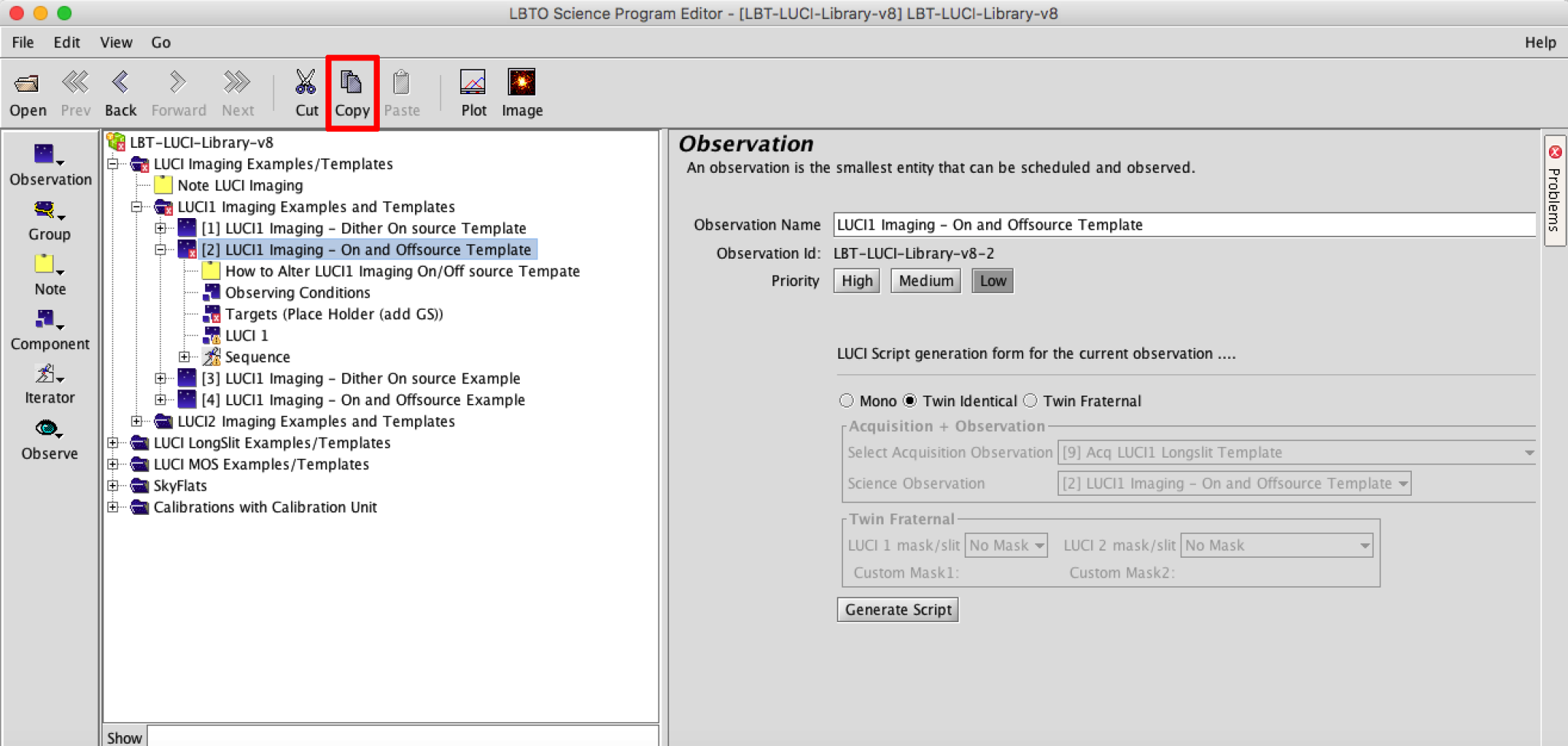Open the Go menu
This screenshot has width=1568, height=746.
point(161,42)
